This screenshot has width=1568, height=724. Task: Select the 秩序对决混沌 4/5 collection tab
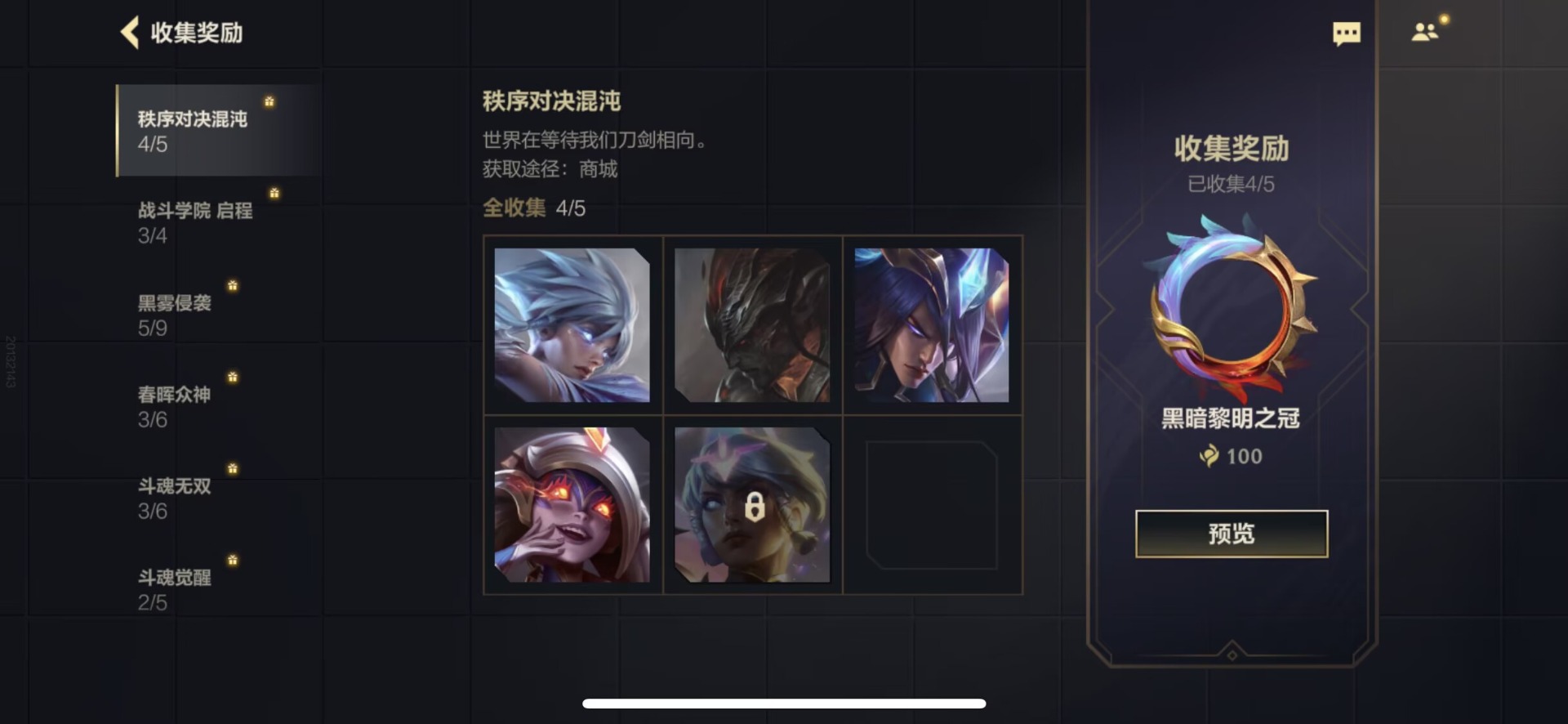point(219,131)
